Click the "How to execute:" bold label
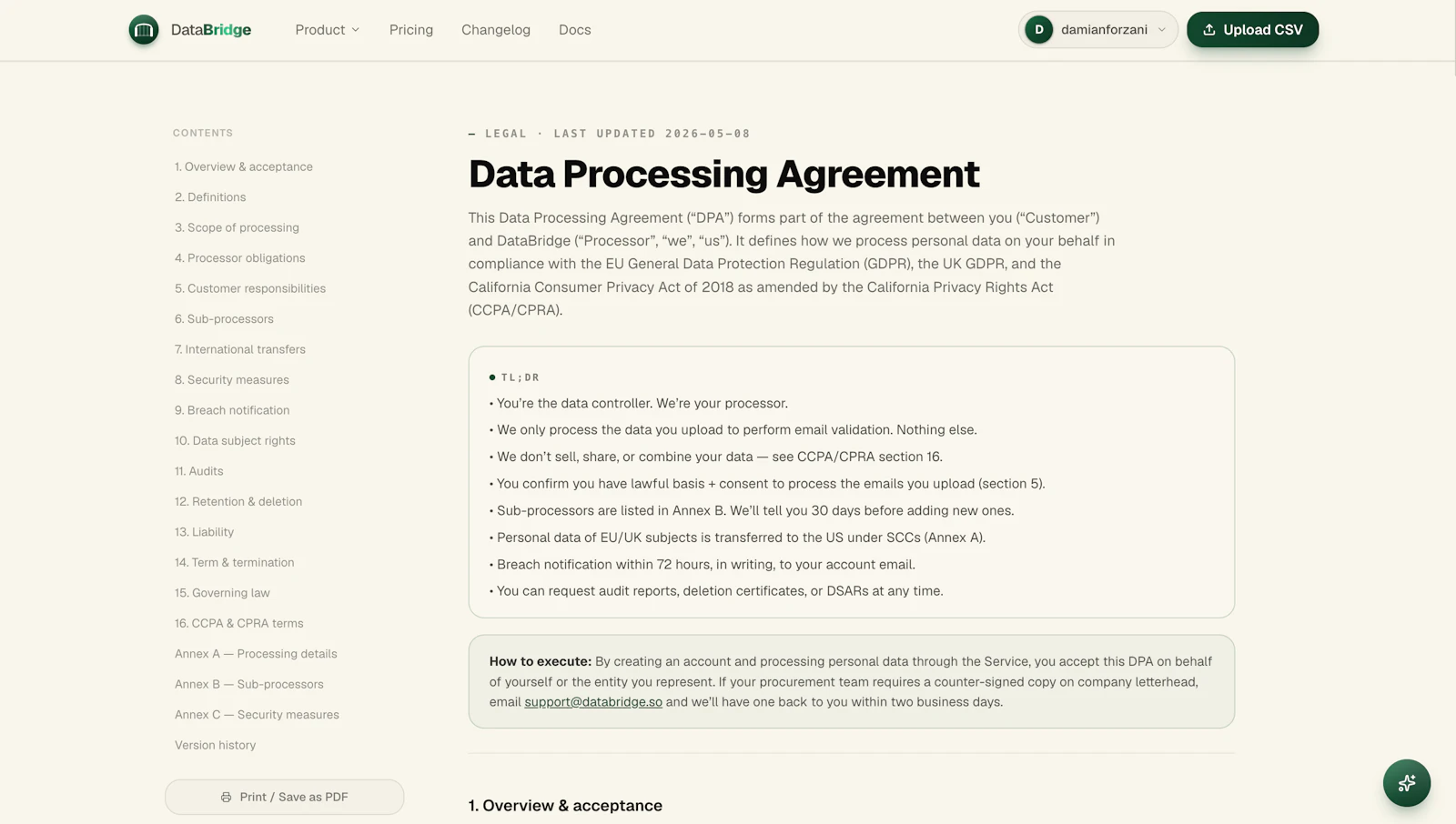This screenshot has height=824, width=1456. click(541, 662)
